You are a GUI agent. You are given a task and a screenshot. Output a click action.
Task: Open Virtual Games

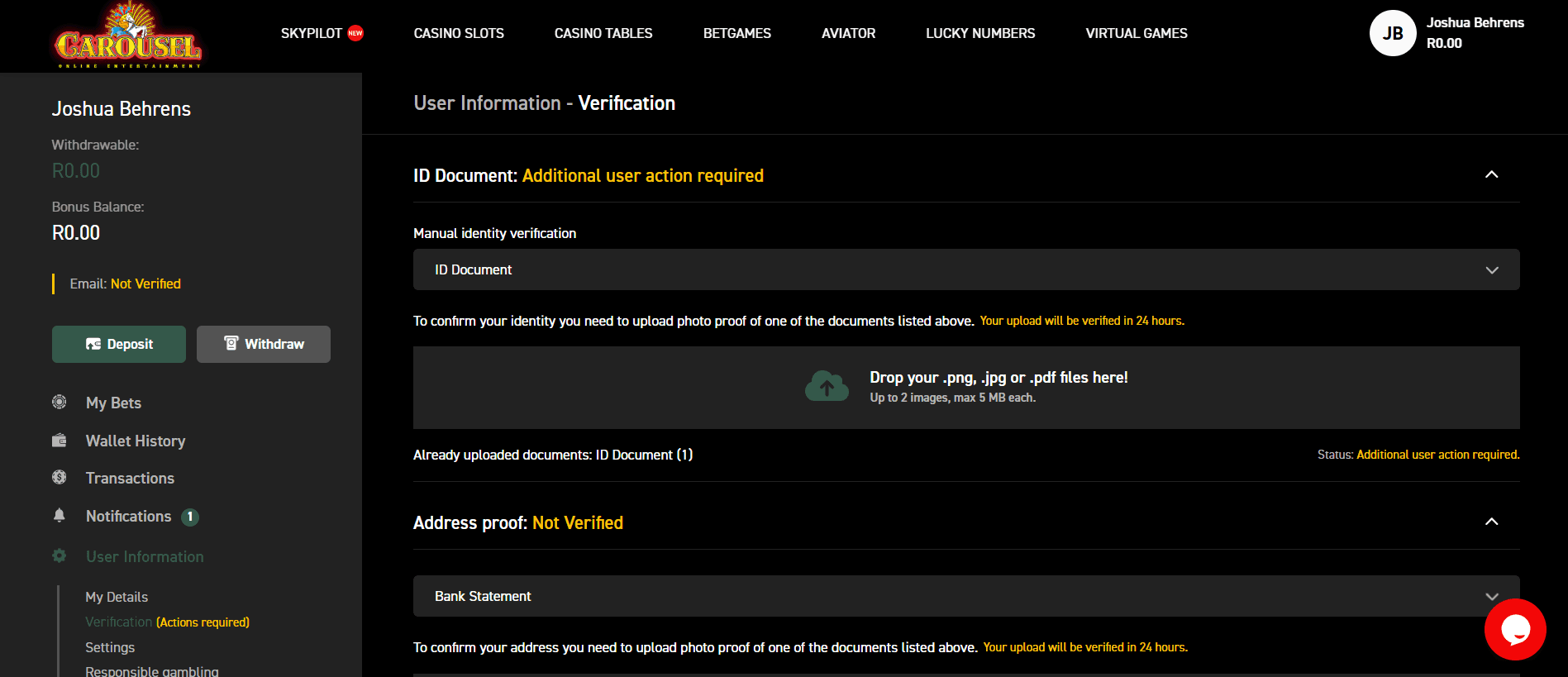pyautogui.click(x=1137, y=33)
